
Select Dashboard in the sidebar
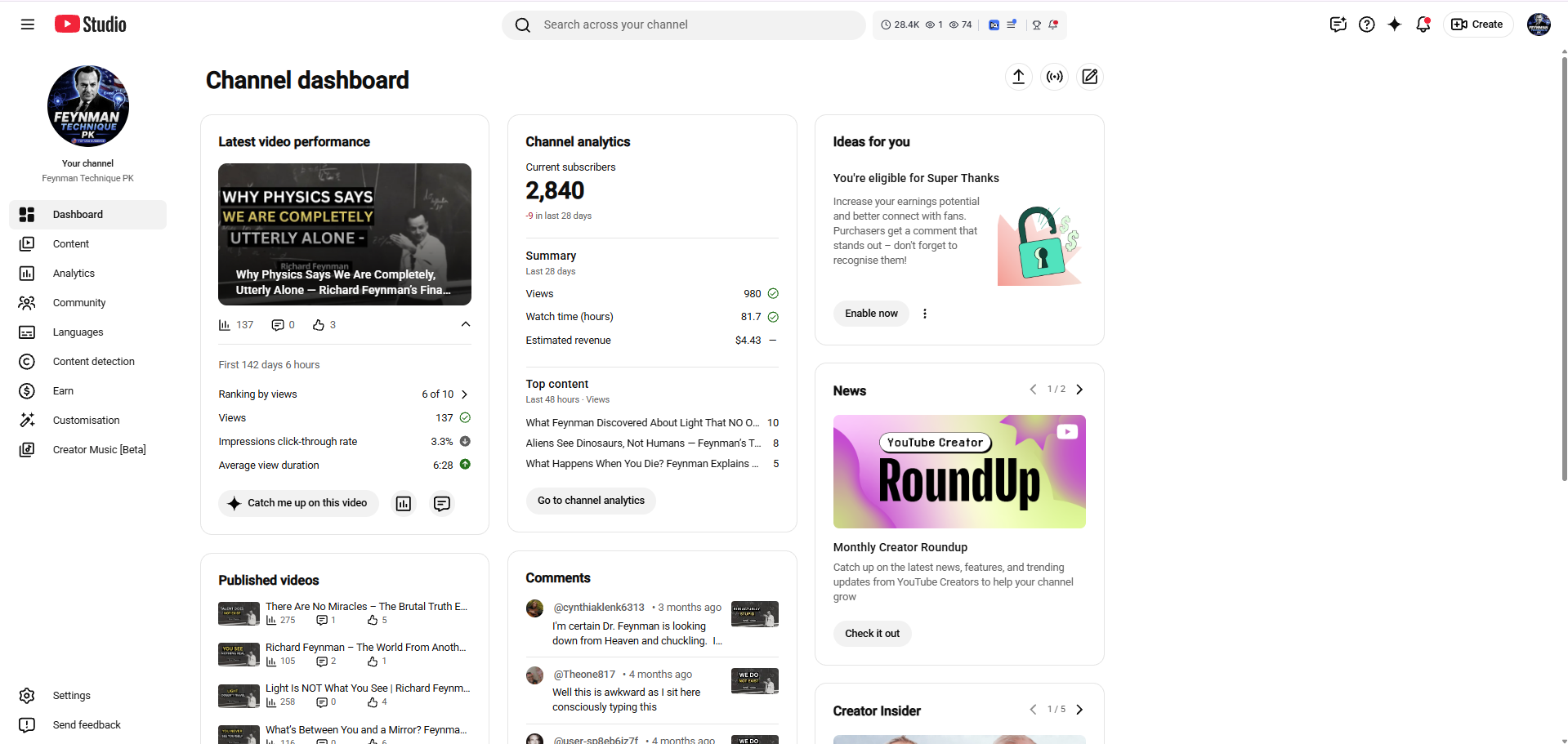coord(88,215)
